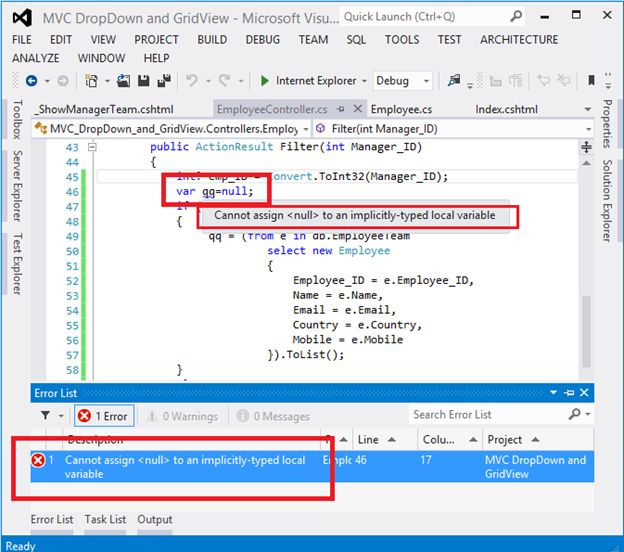The image size is (624, 552).
Task: Pin the EmployeeController.cs tab
Action: tap(341, 109)
